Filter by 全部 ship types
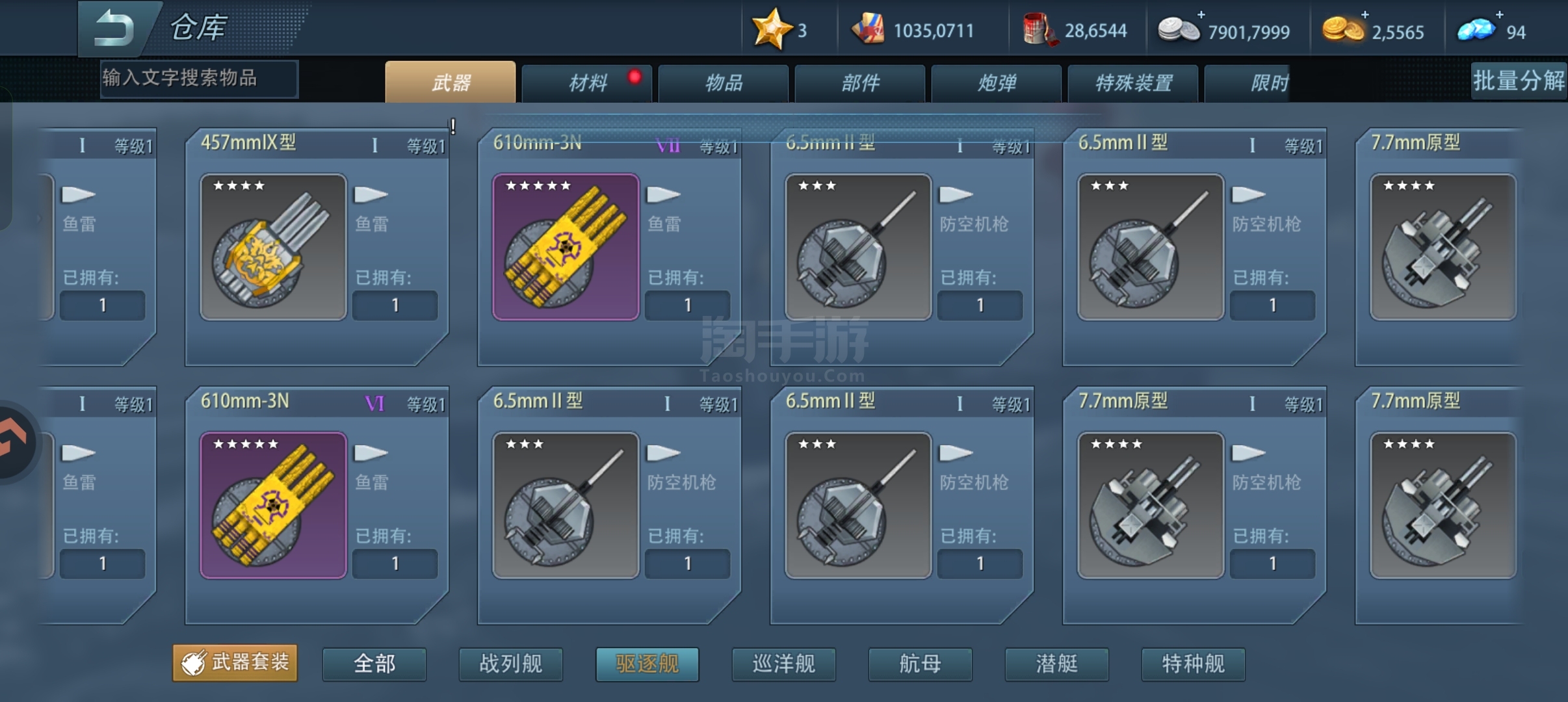1568x702 pixels. point(374,664)
